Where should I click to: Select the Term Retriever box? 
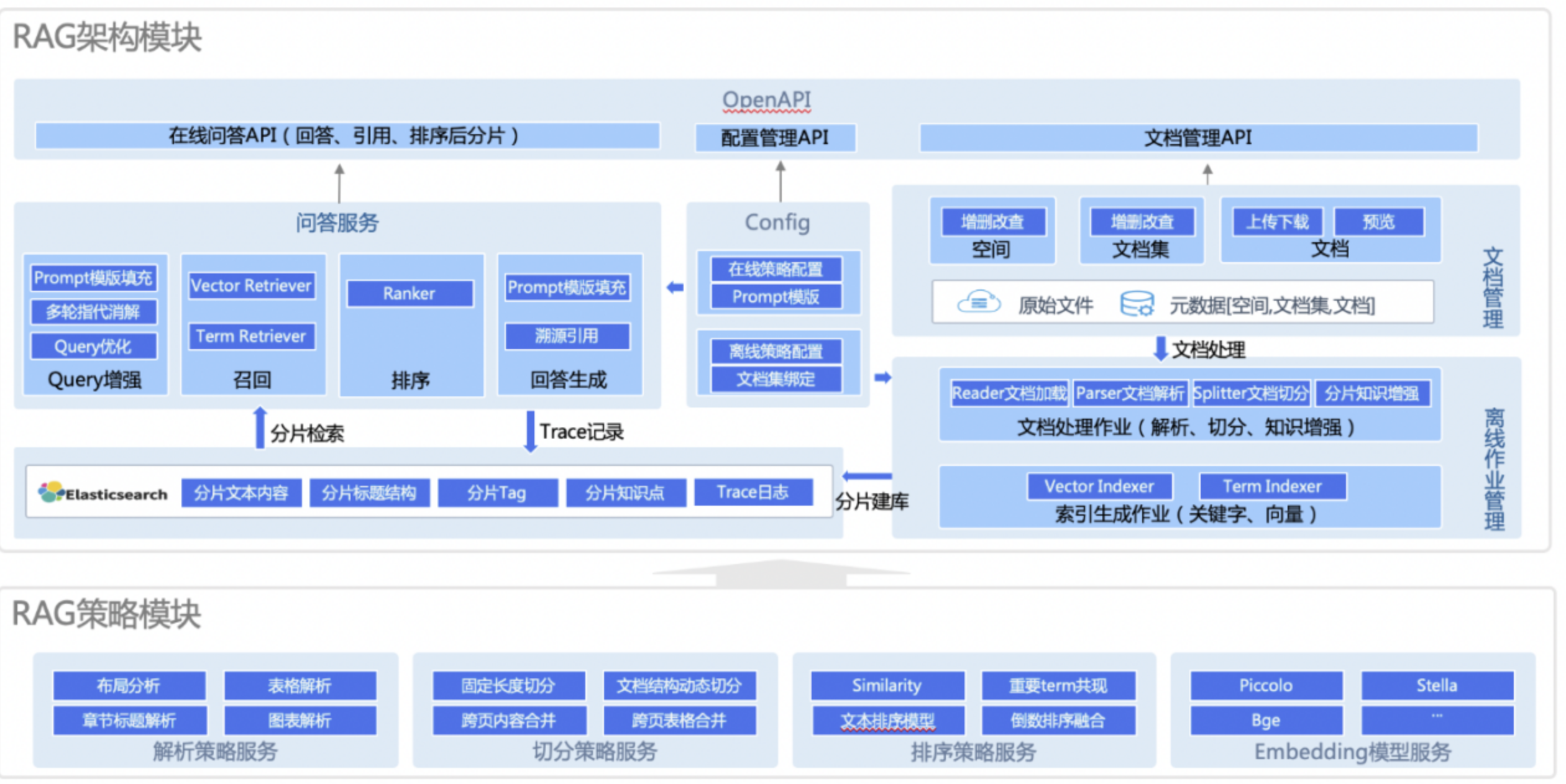tap(252, 336)
